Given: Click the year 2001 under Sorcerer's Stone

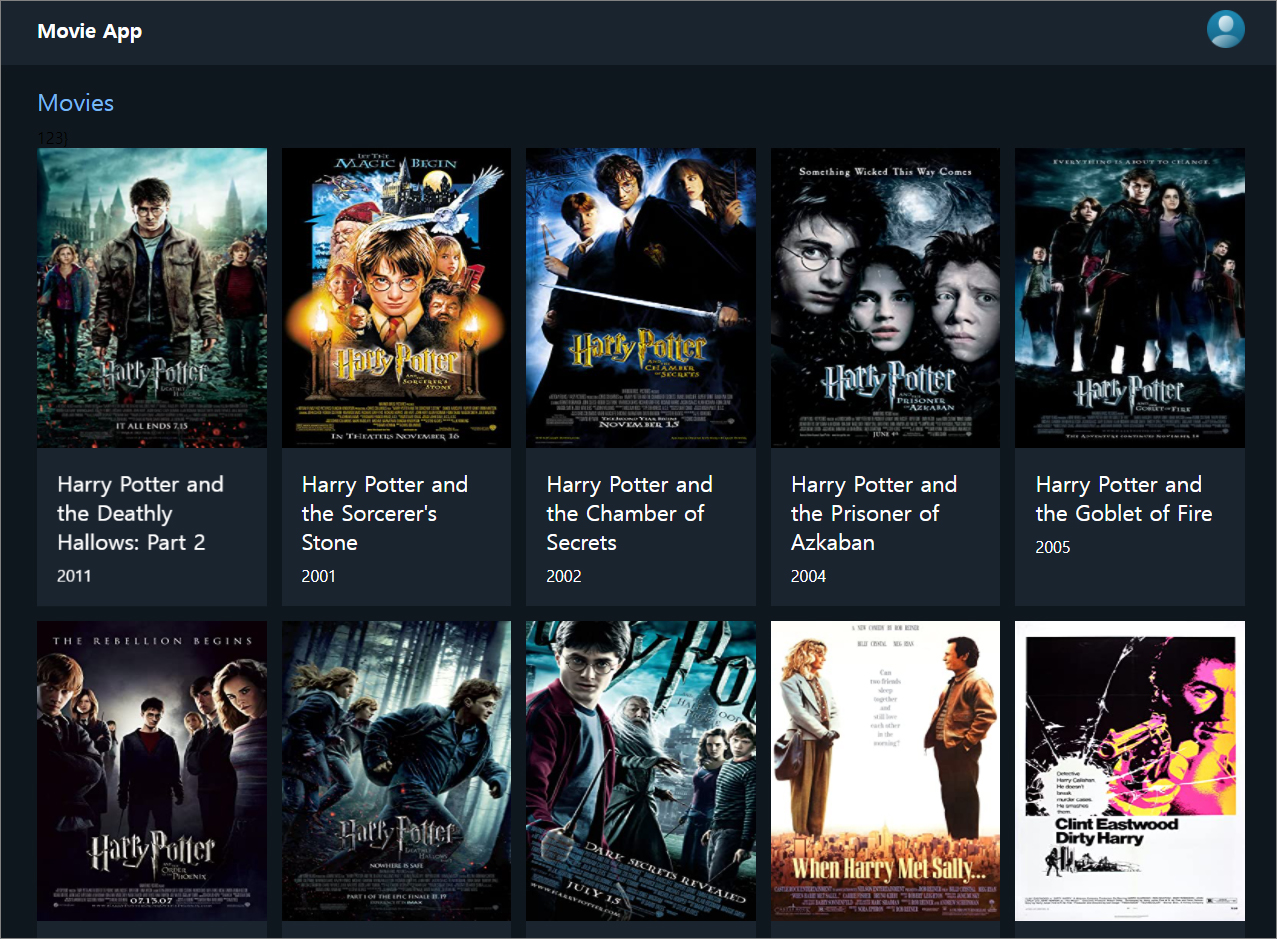Looking at the screenshot, I should click(319, 576).
